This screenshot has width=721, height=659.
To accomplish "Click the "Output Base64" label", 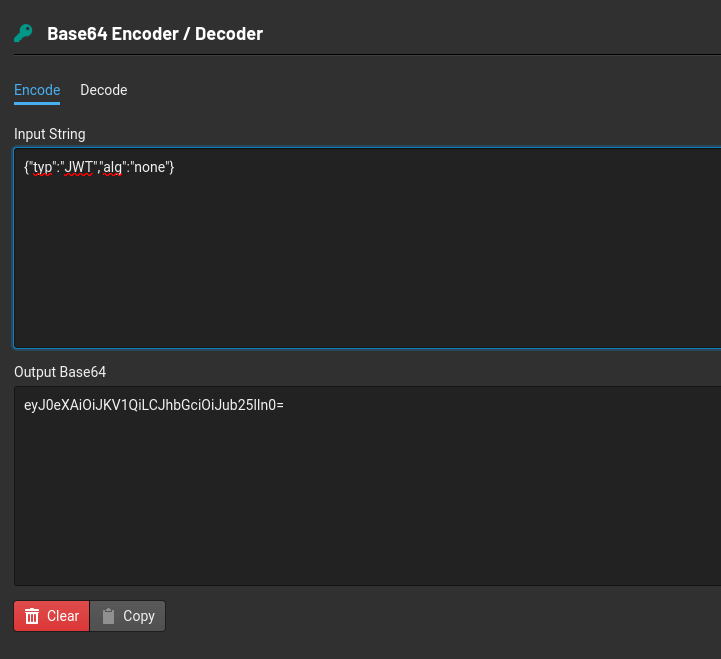I will tap(60, 372).
